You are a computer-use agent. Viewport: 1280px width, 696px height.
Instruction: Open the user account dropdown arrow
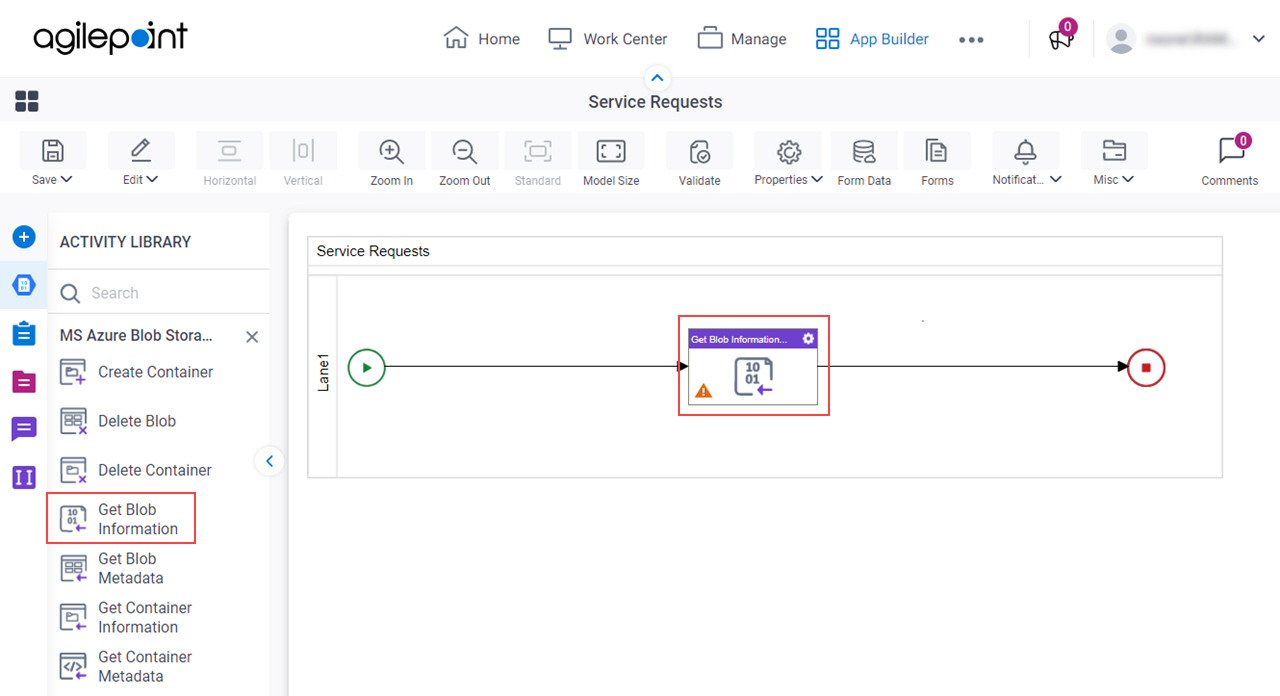(x=1258, y=39)
